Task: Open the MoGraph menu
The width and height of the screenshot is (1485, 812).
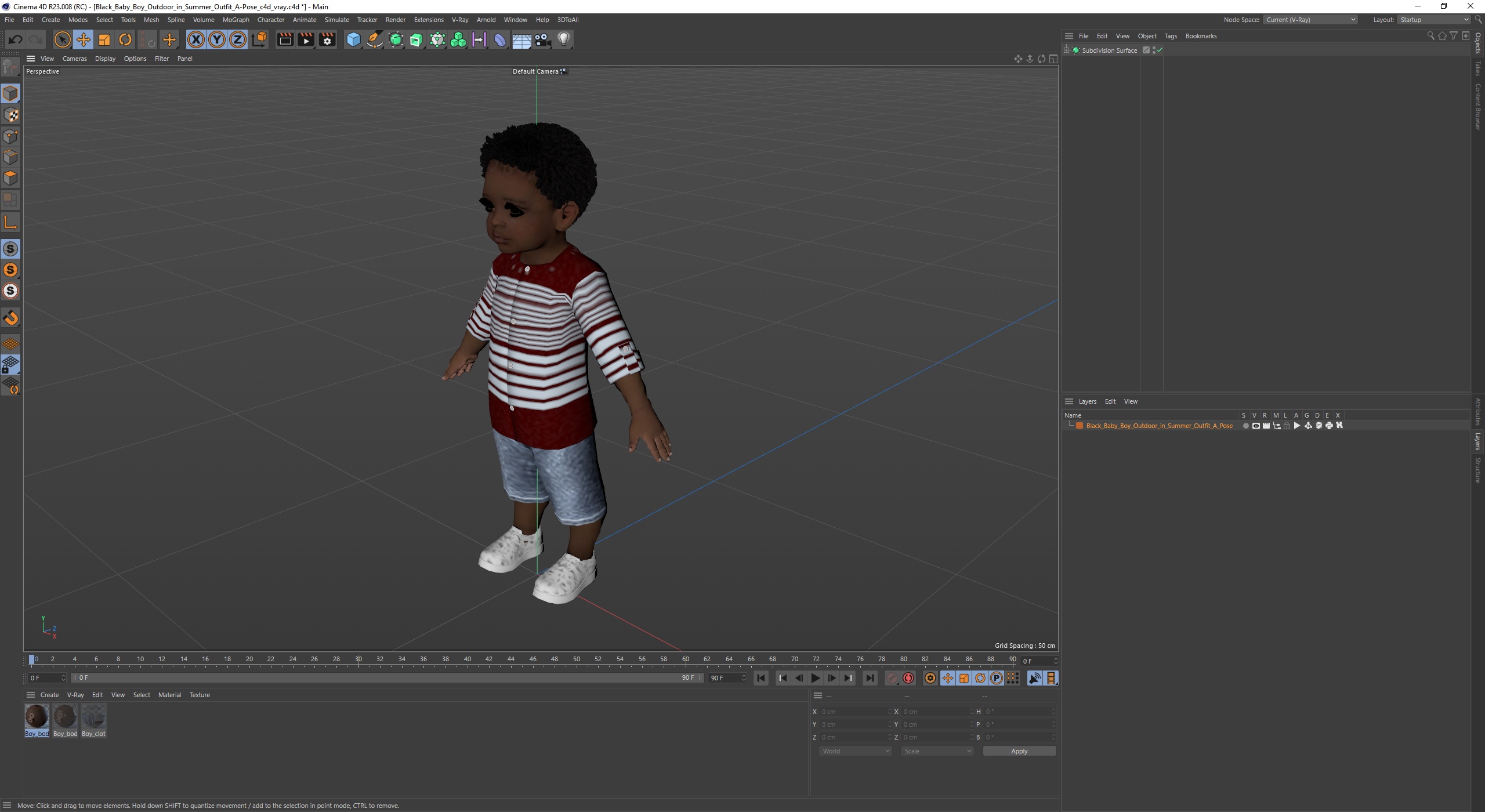Action: [x=236, y=20]
